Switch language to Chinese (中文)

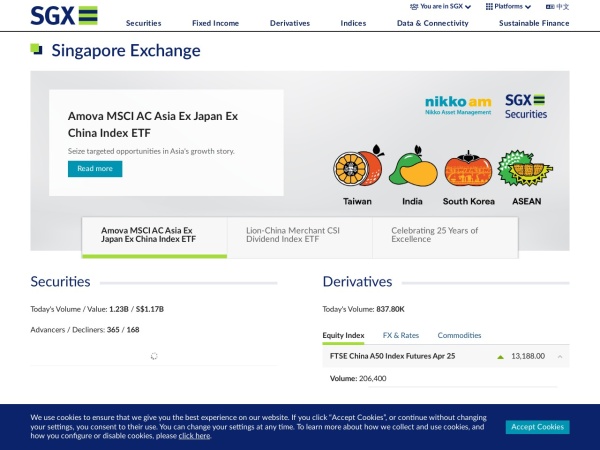(x=557, y=7)
